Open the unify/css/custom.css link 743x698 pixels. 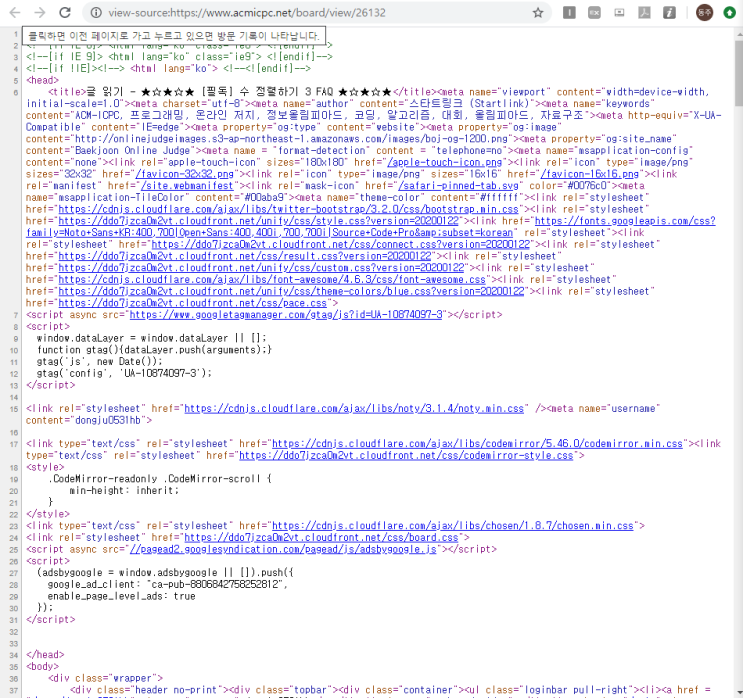coord(261,268)
